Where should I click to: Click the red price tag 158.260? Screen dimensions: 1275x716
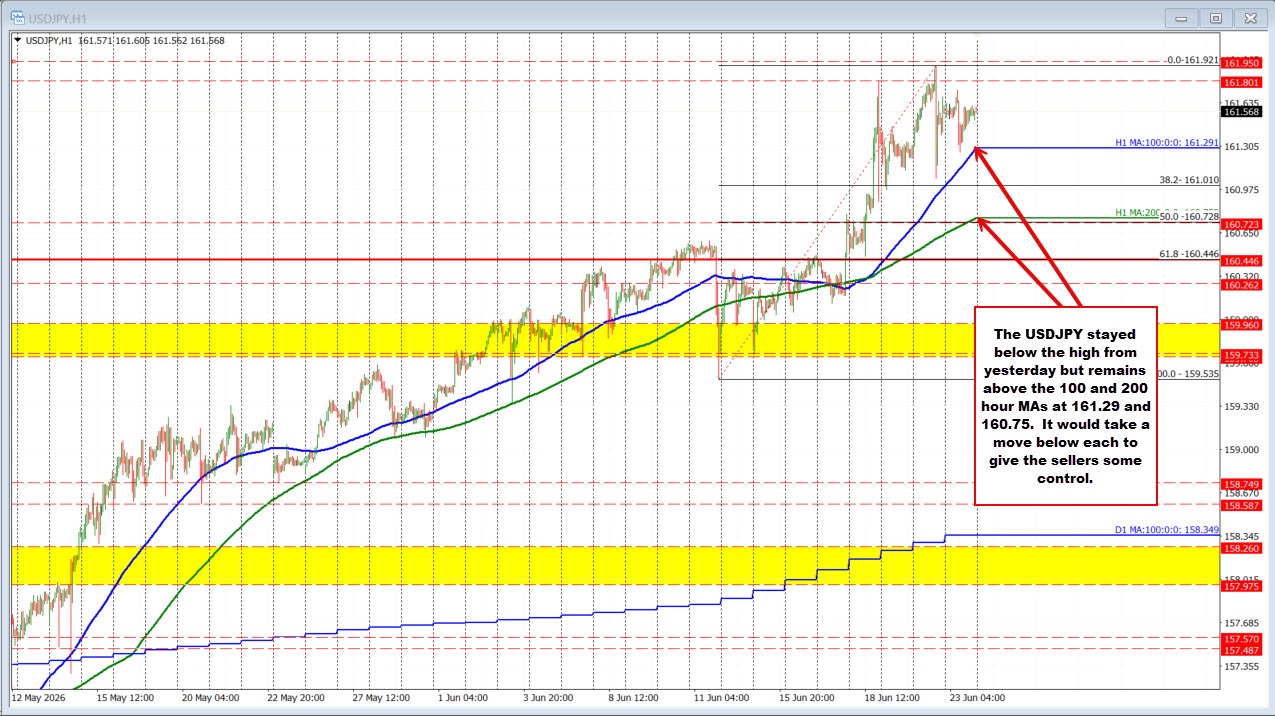[1243, 548]
